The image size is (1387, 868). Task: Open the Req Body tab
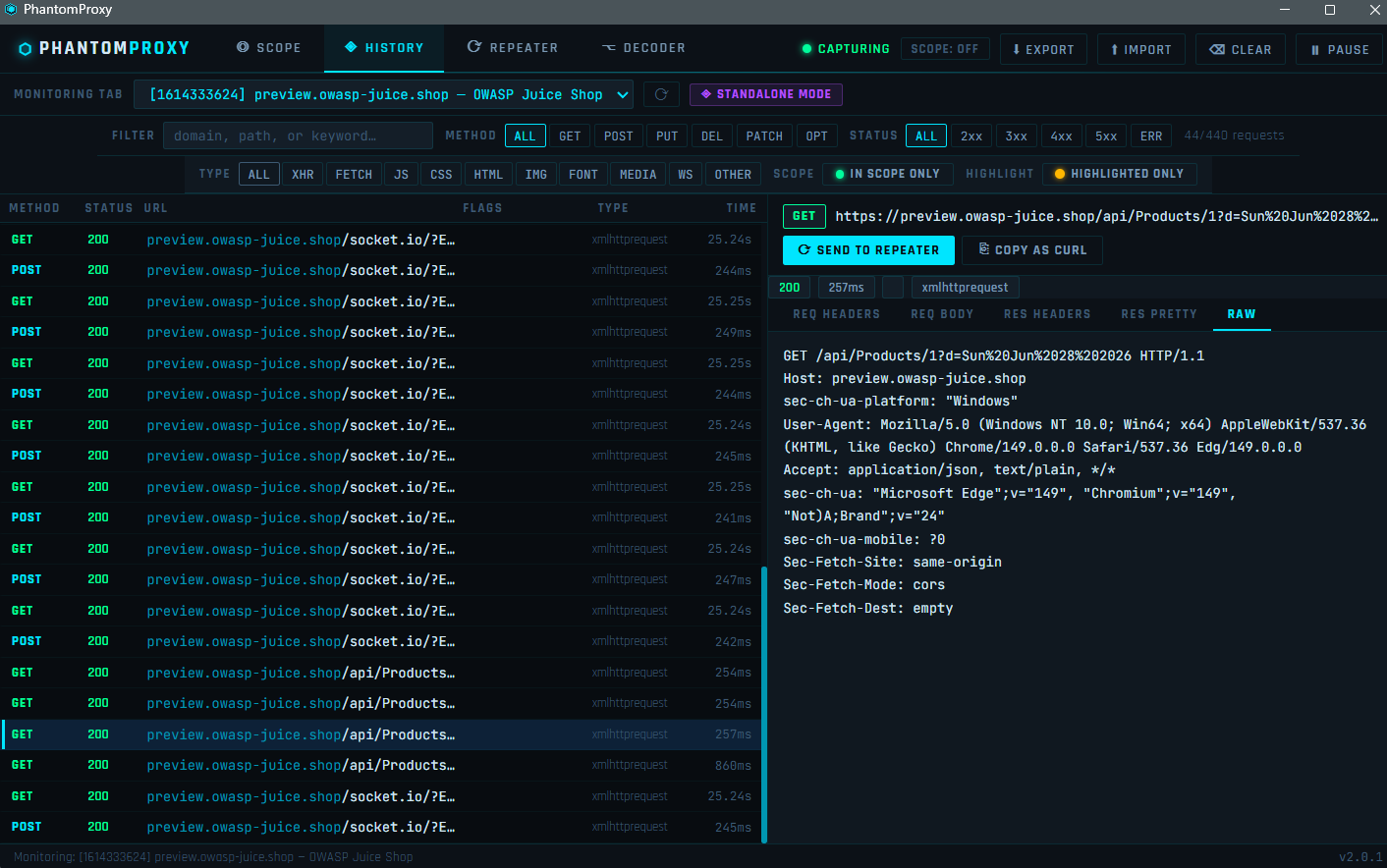click(942, 314)
